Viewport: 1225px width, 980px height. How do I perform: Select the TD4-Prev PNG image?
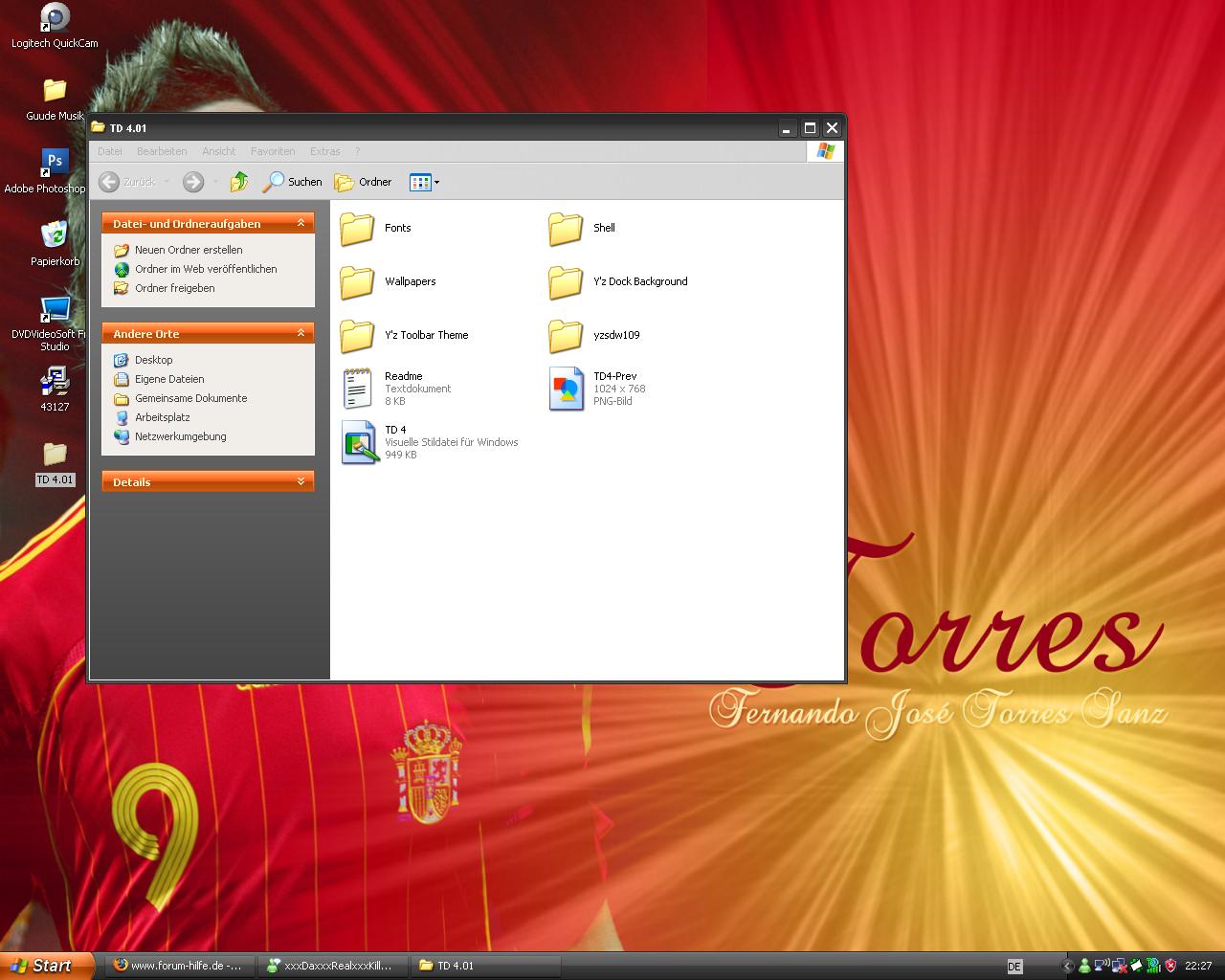click(x=566, y=389)
